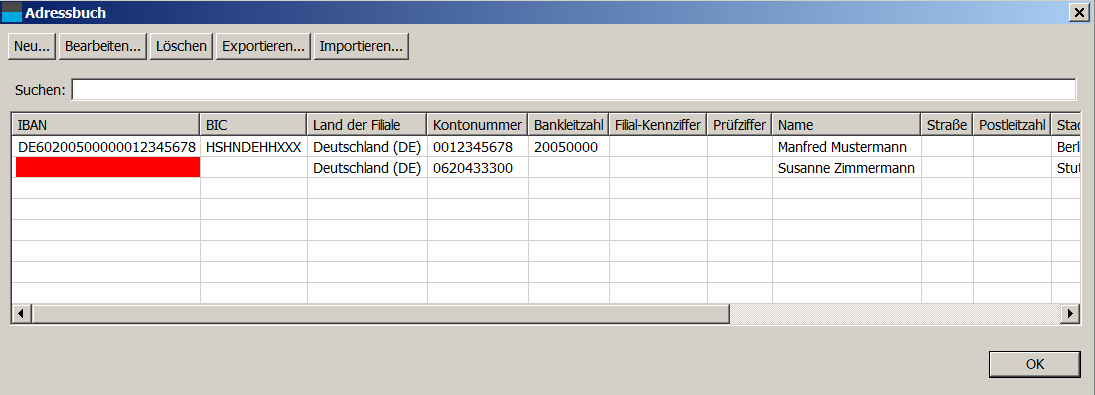Click the Importieren... button
The width and height of the screenshot is (1095, 395).
click(x=361, y=47)
